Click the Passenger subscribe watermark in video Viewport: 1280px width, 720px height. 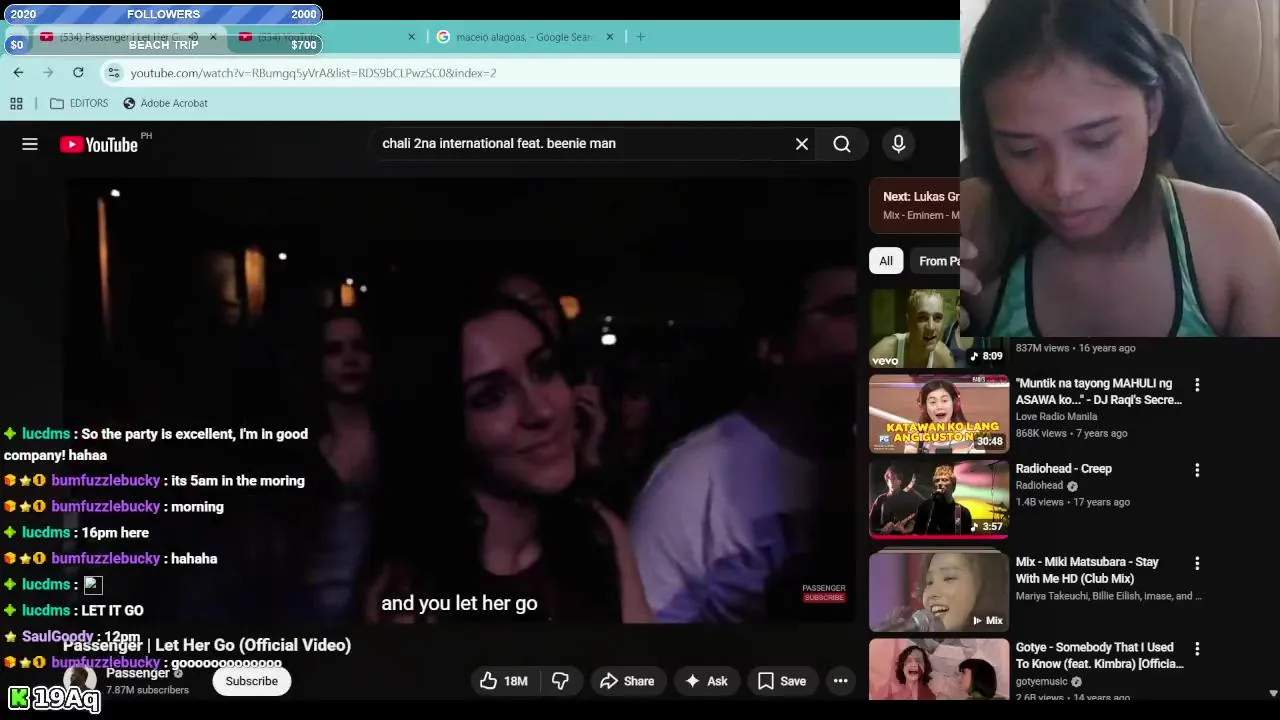coord(824,593)
